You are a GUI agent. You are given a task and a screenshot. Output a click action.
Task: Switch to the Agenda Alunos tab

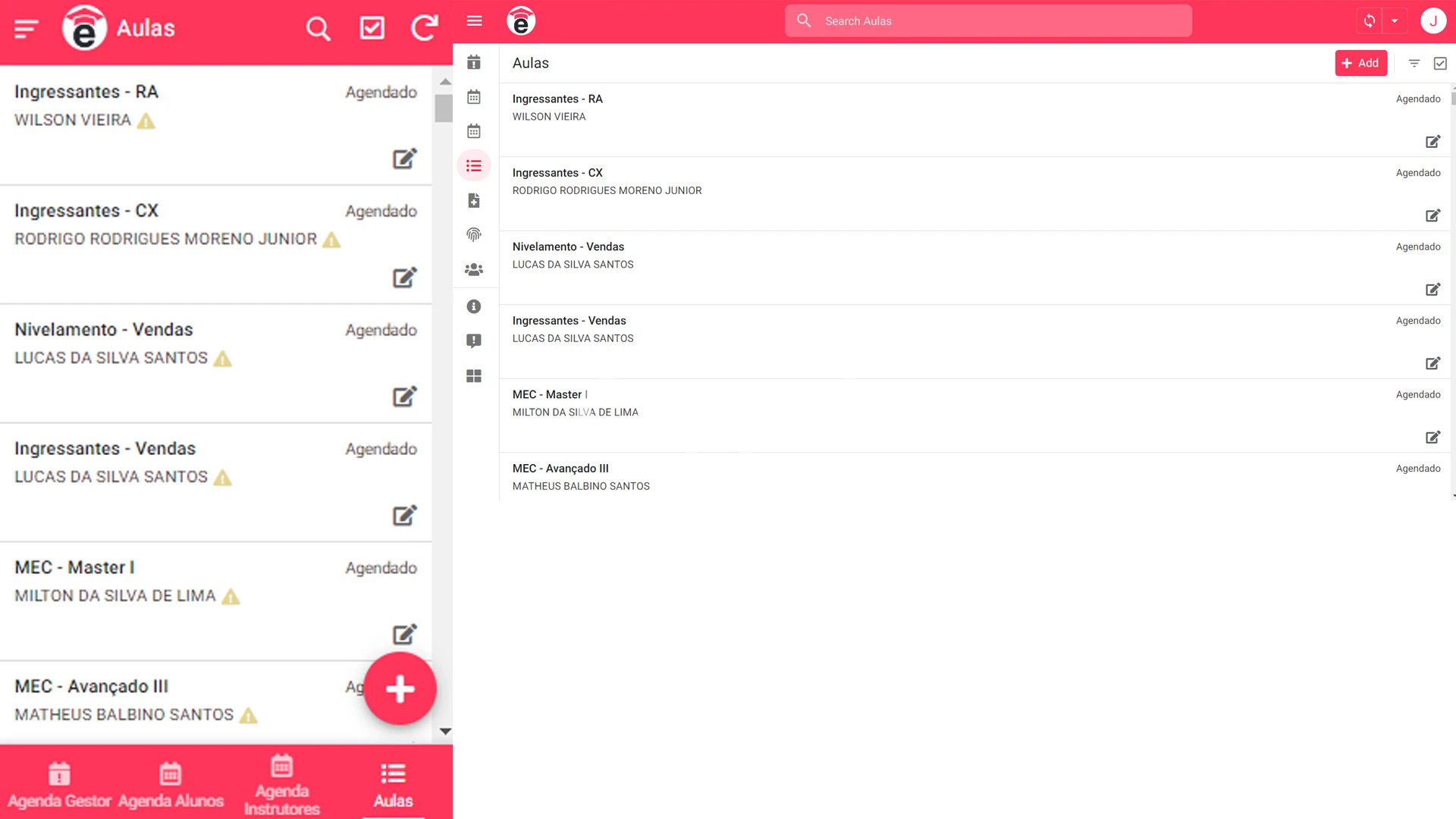click(171, 785)
